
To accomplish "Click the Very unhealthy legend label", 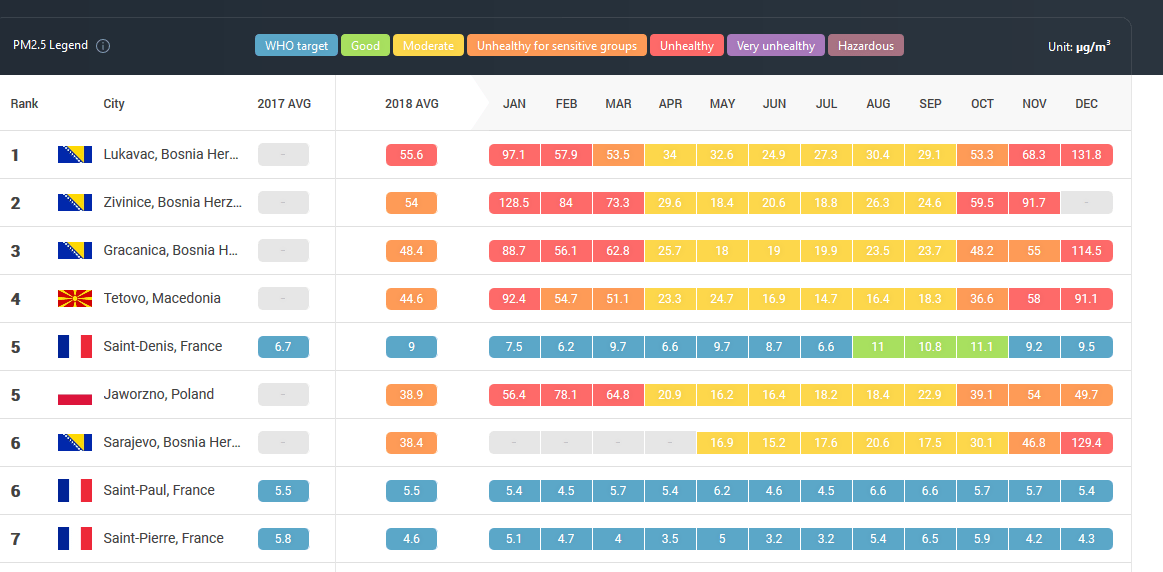I will [775, 46].
